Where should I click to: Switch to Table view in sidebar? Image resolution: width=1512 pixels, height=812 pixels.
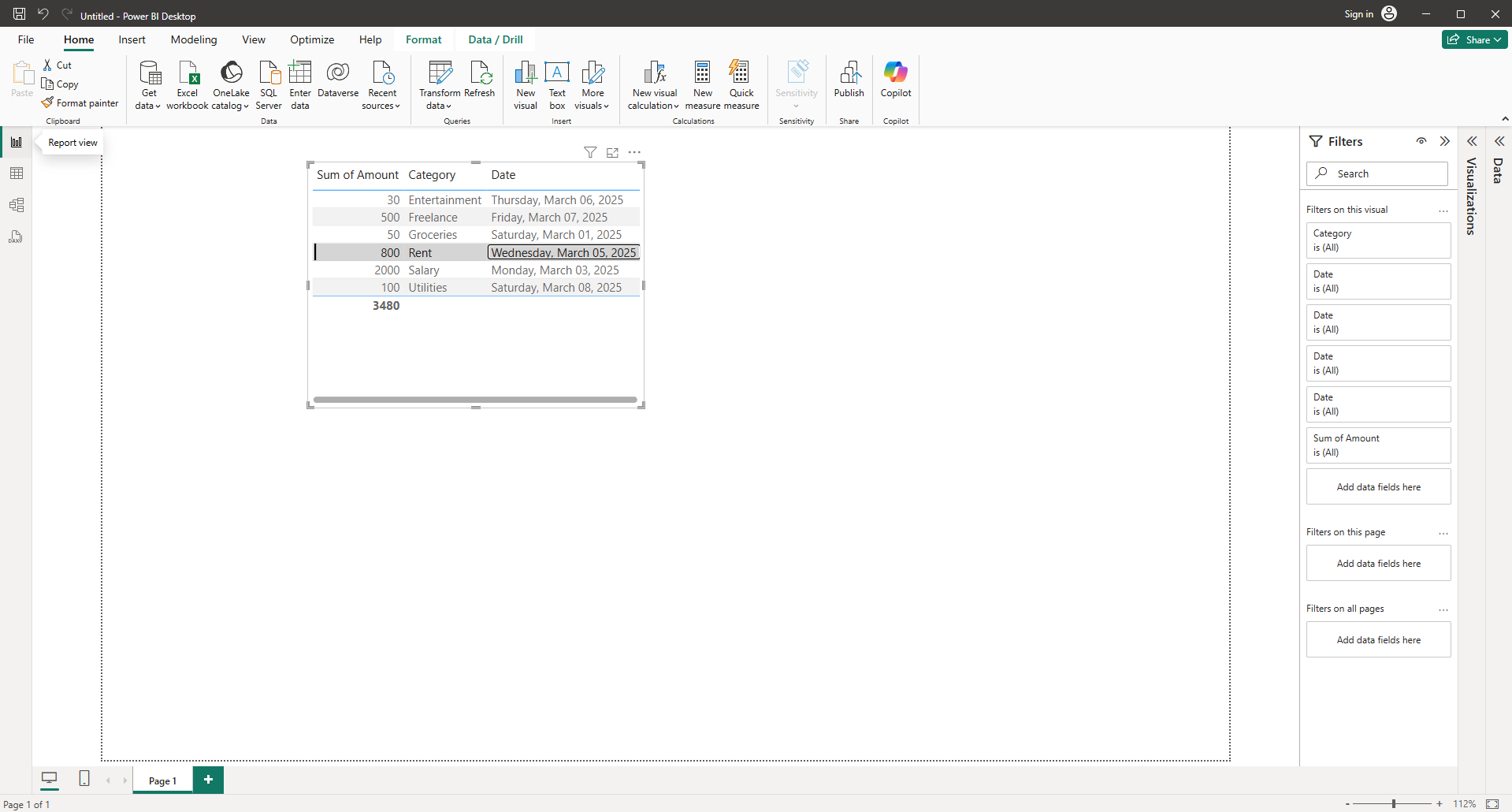point(17,173)
